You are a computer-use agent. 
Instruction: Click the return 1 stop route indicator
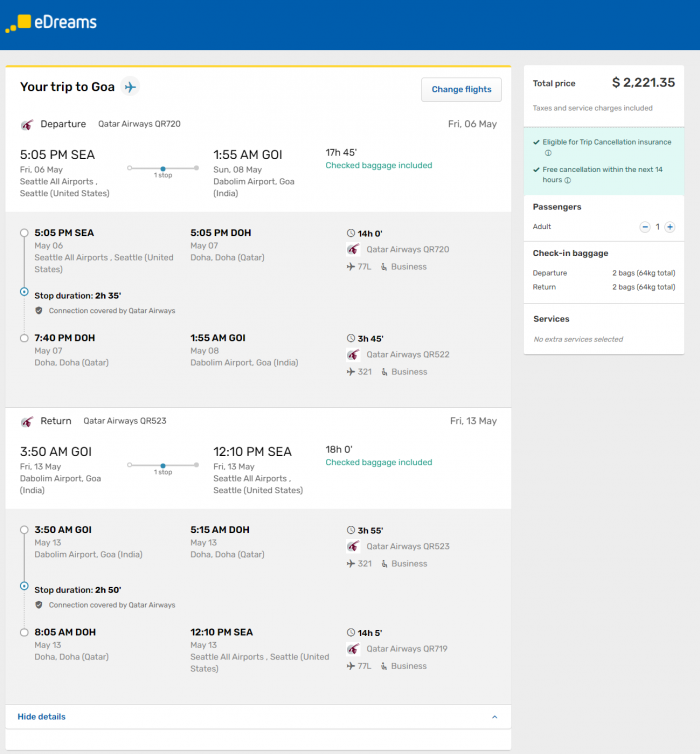point(163,468)
